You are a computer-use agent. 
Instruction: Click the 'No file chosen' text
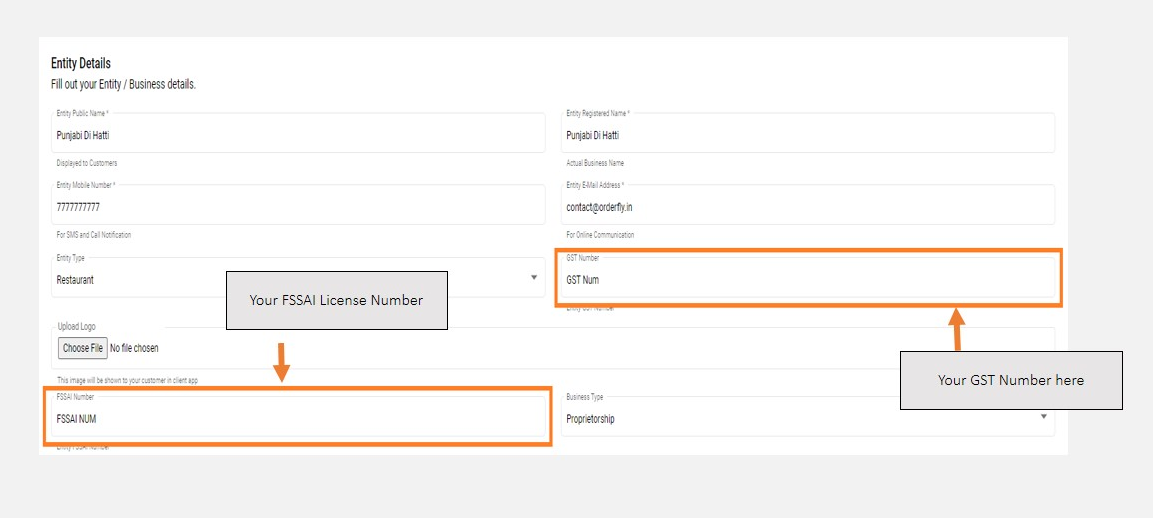pyautogui.click(x=134, y=348)
